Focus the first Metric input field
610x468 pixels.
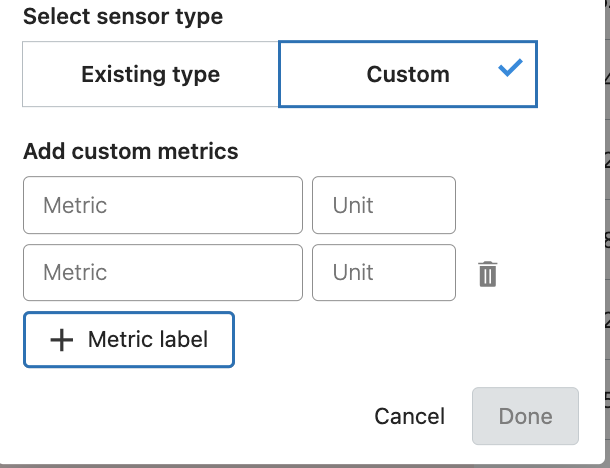[x=163, y=205]
